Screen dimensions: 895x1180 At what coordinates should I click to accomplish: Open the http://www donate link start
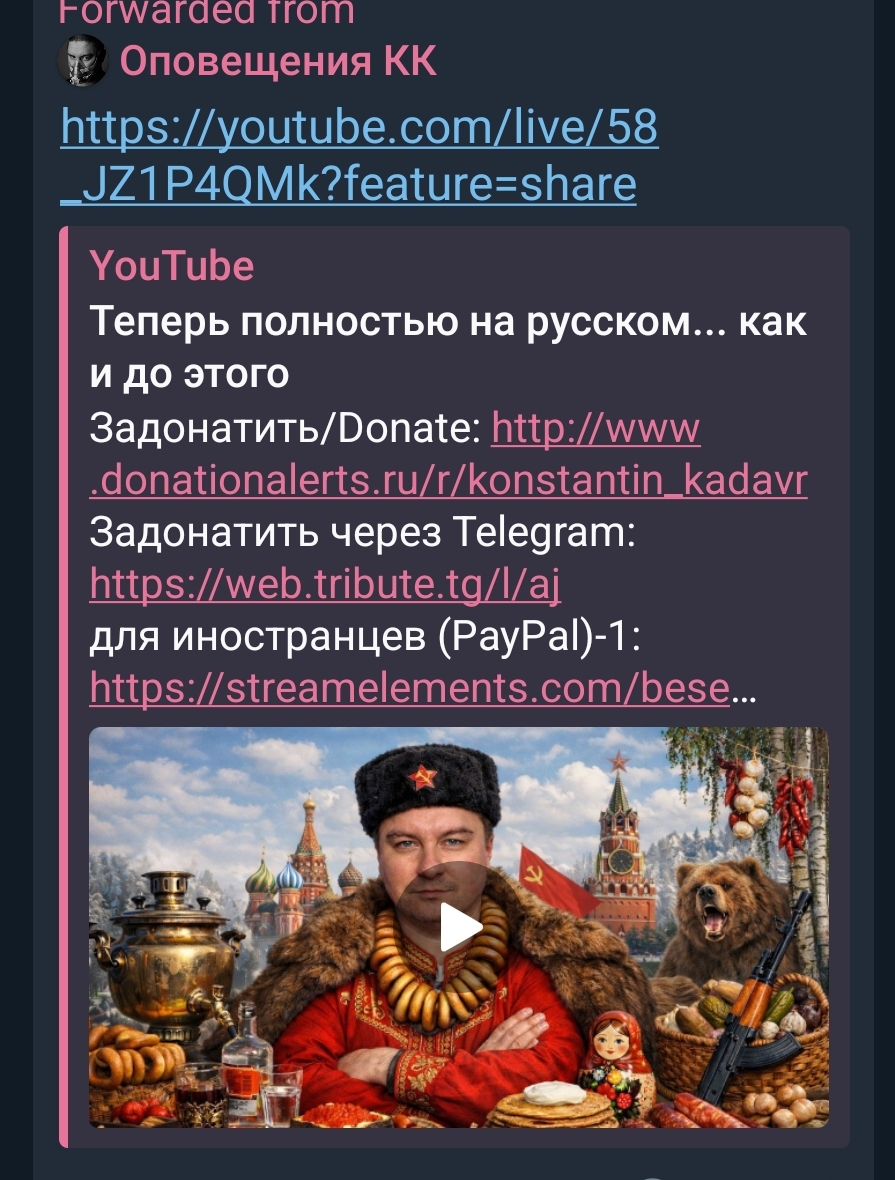tap(595, 428)
